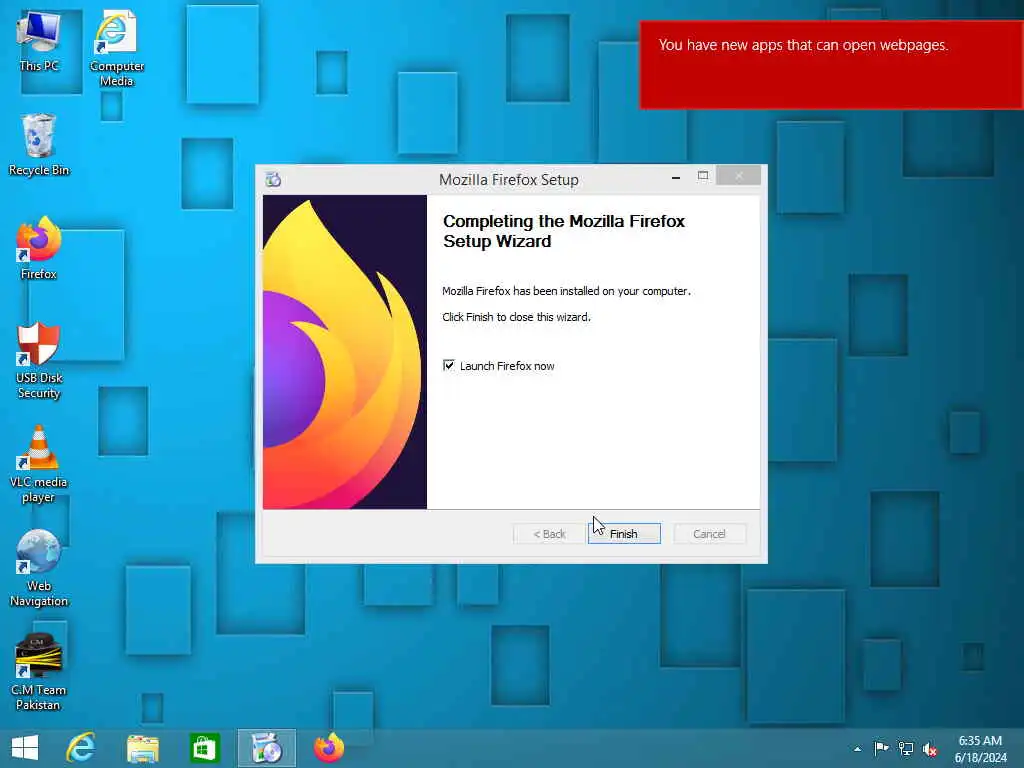The width and height of the screenshot is (1024, 768).
Task: Open the This PC desktop icon
Action: click(x=39, y=40)
